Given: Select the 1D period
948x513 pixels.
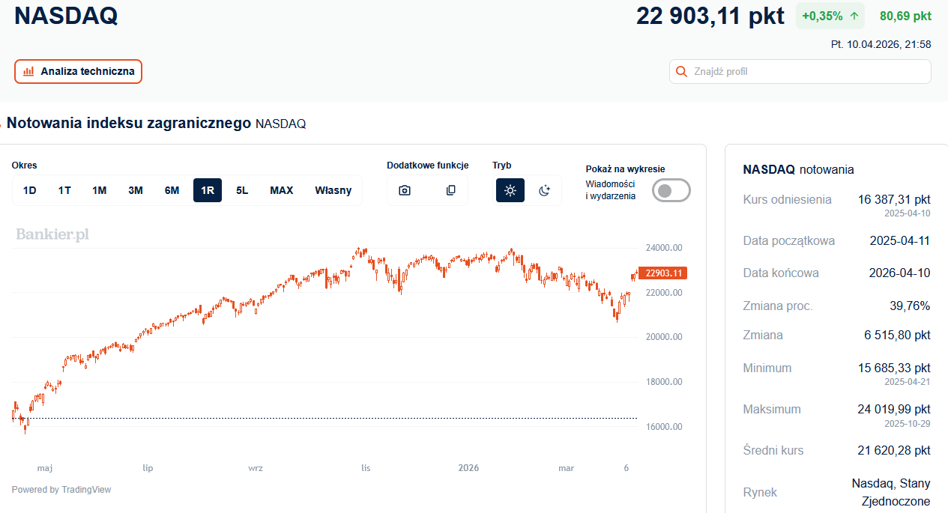Looking at the screenshot, I should coord(30,190).
